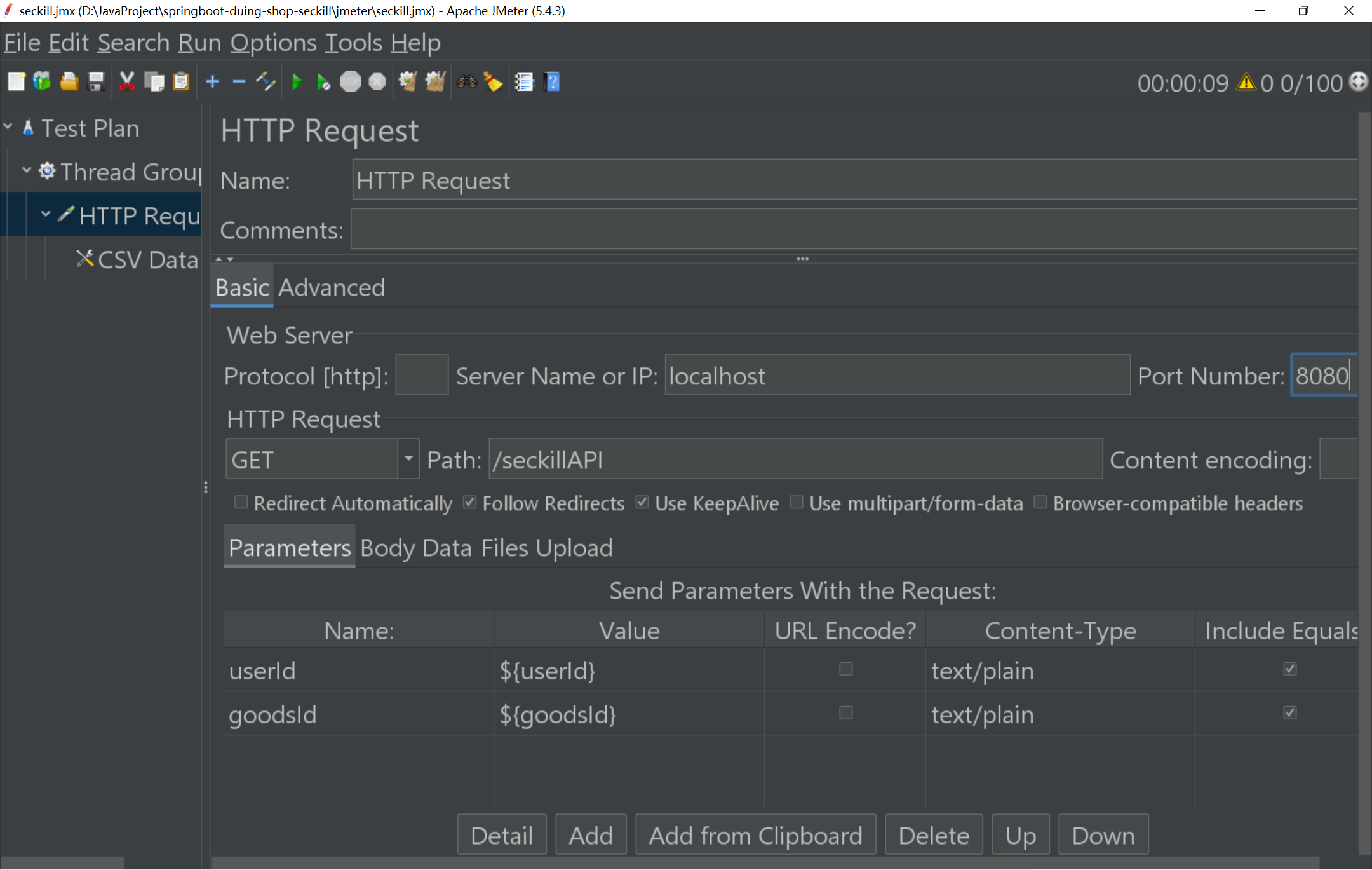1372x870 pixels.
Task: Switch to the Files Upload tab
Action: click(x=547, y=548)
